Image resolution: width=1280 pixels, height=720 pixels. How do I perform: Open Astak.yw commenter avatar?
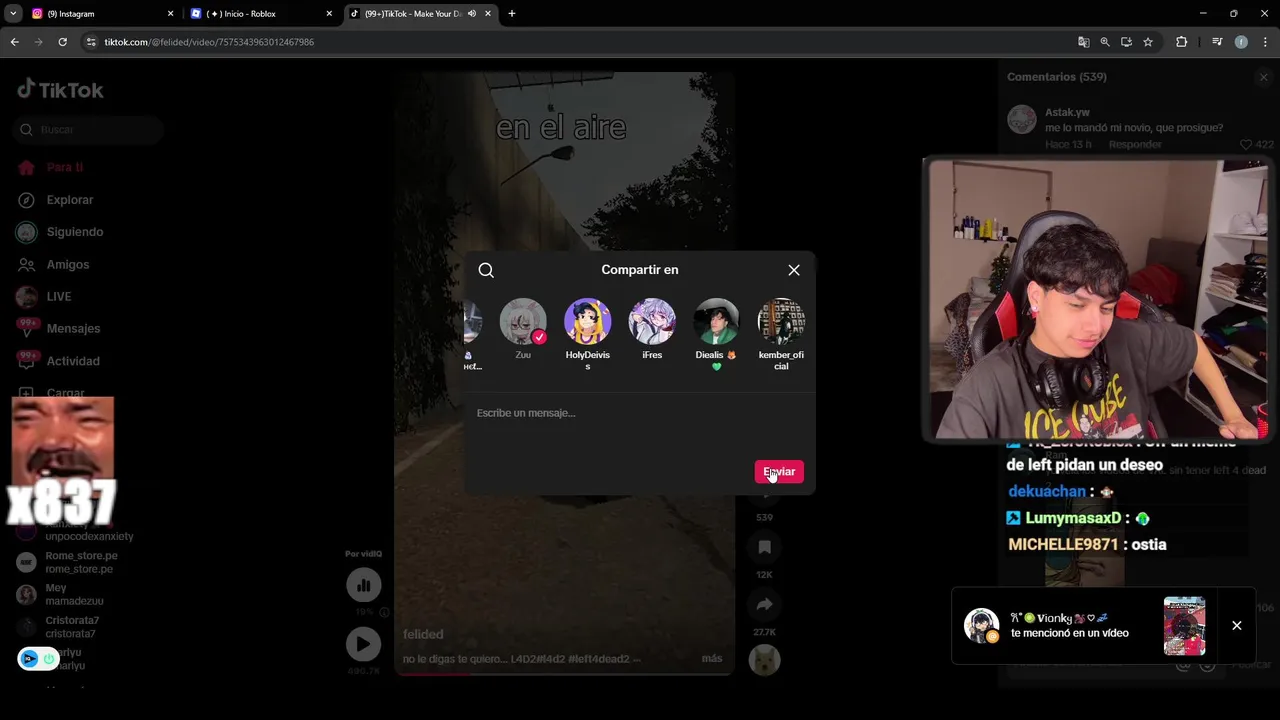click(1022, 120)
